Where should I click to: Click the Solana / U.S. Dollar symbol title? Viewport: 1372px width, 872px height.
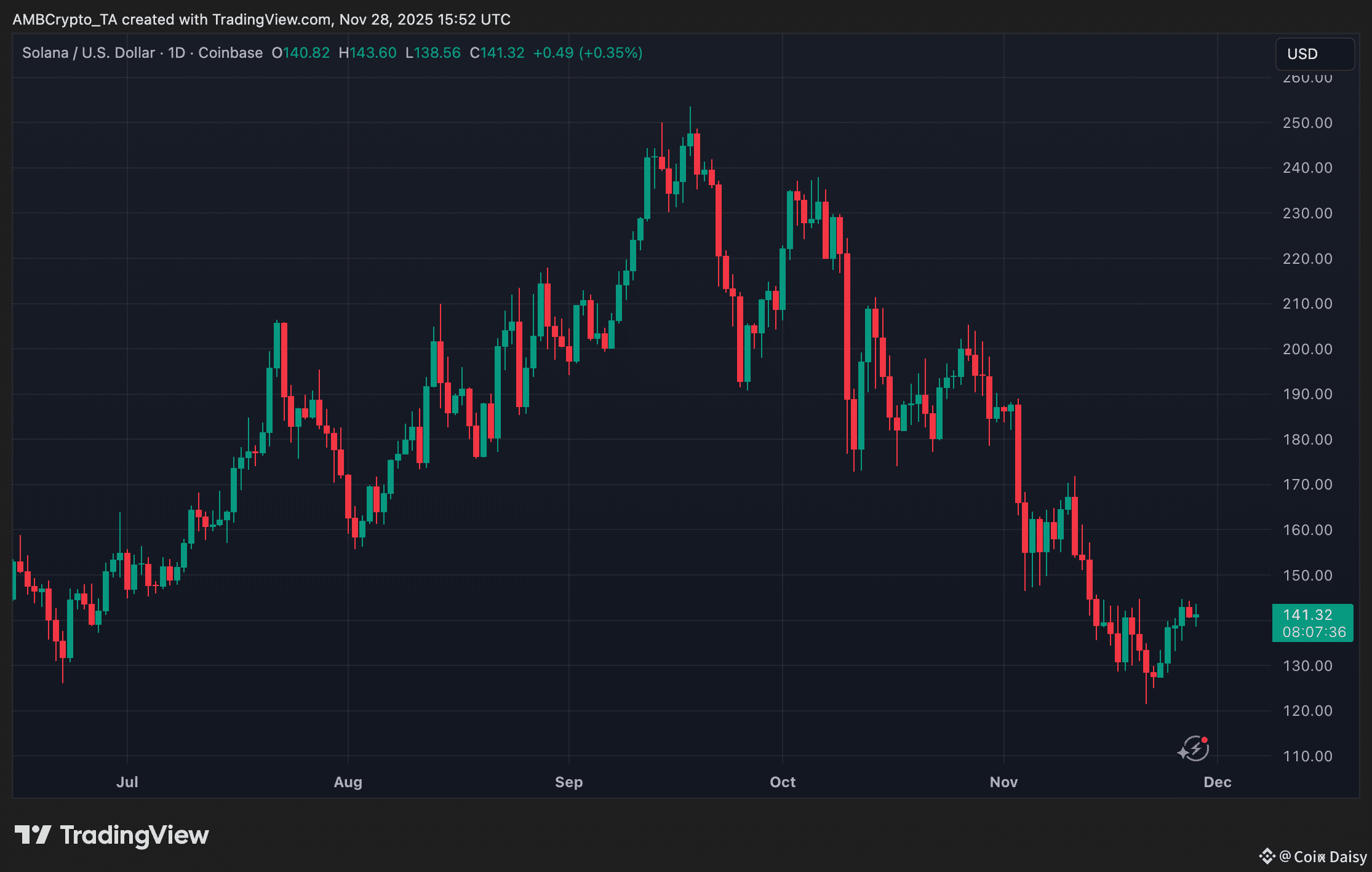(88, 53)
